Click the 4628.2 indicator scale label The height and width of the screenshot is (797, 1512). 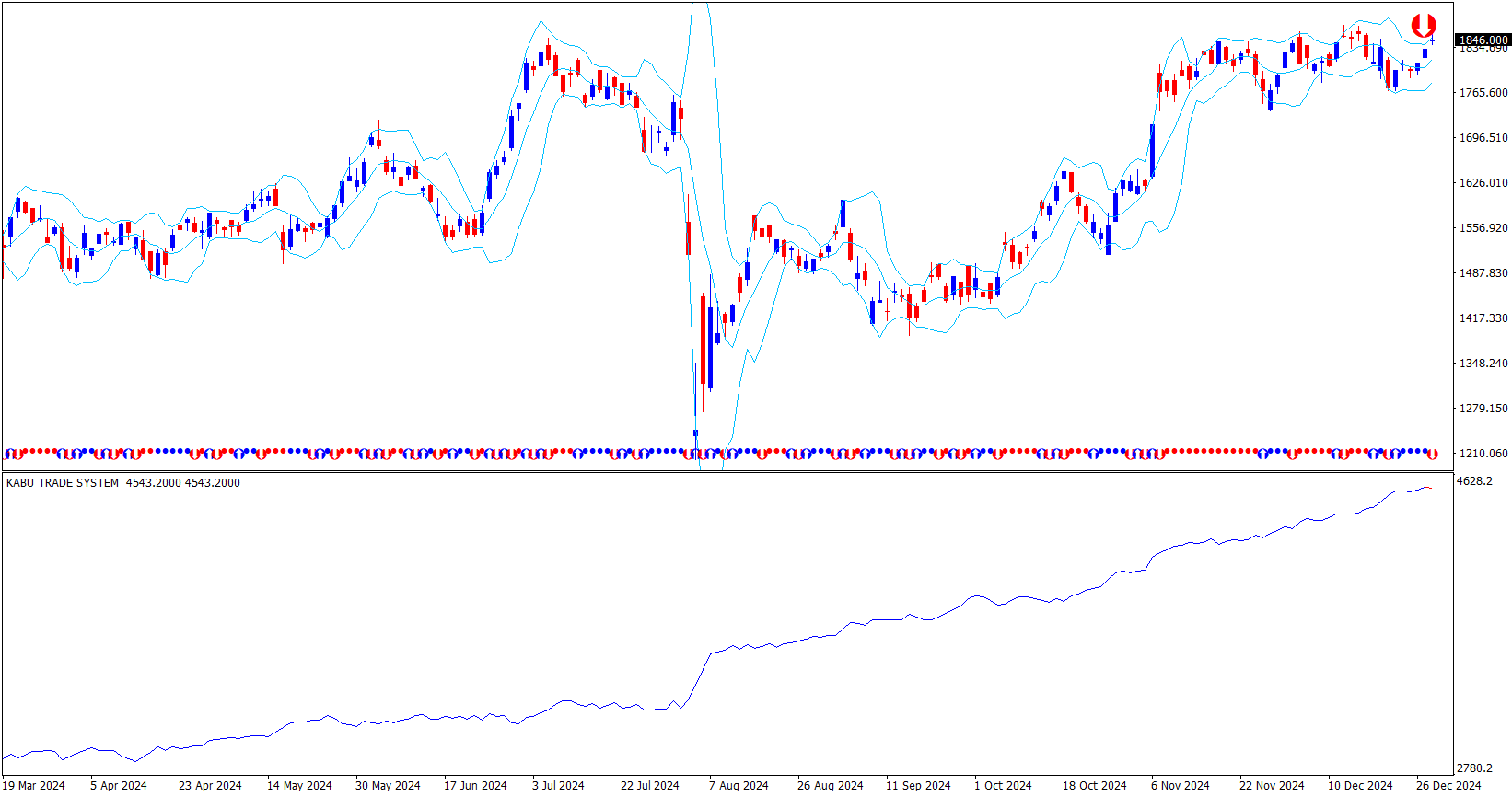click(1474, 481)
